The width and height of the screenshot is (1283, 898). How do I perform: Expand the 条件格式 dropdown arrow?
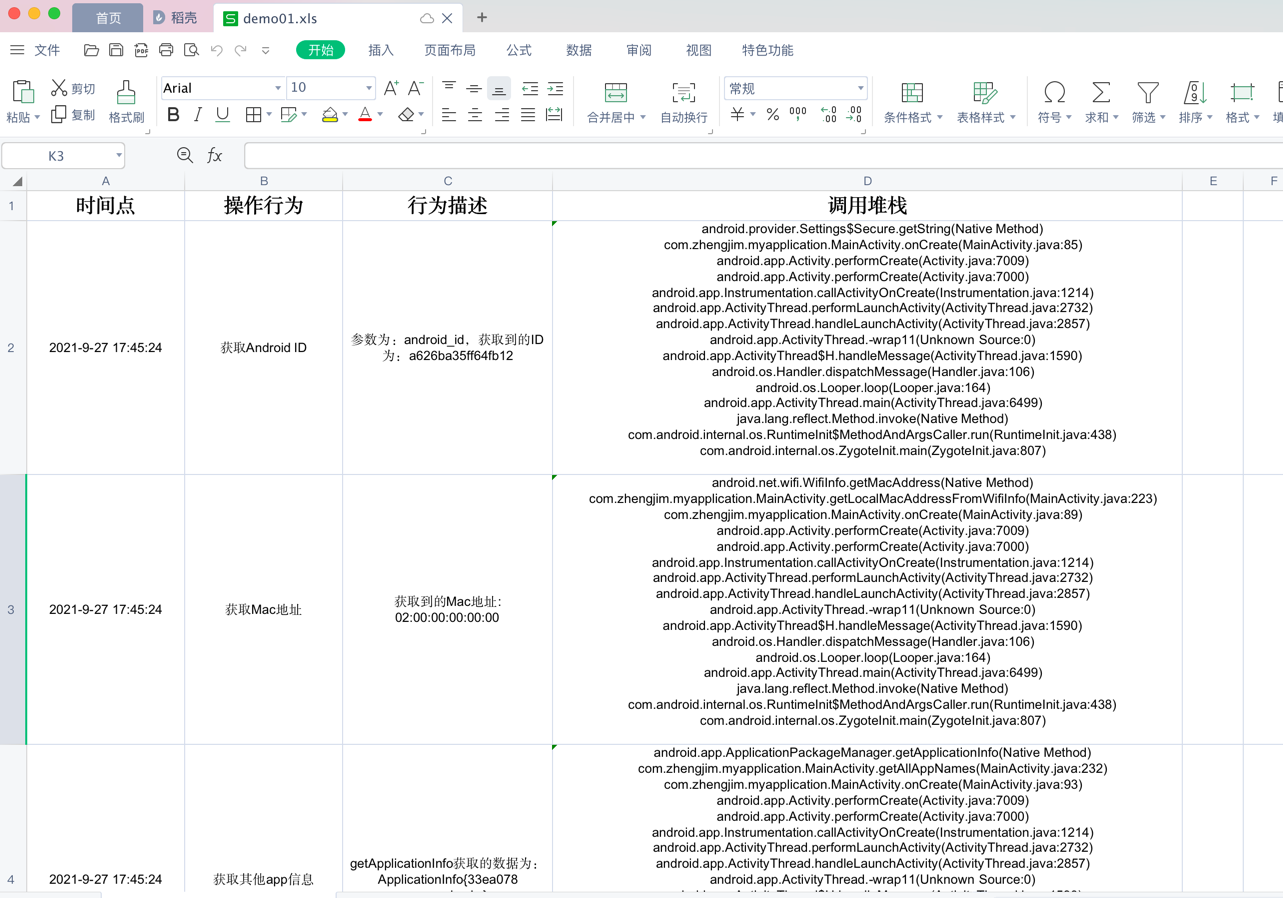tap(940, 118)
